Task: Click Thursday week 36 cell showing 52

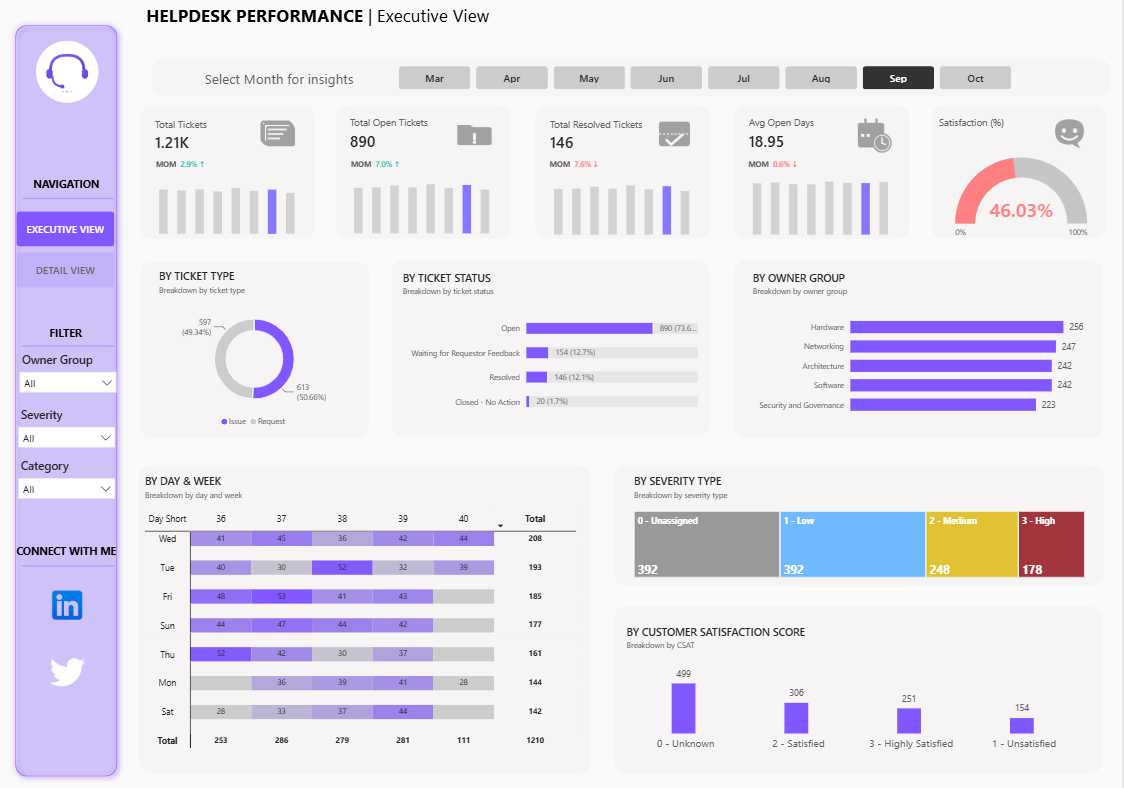Action: tap(221, 654)
